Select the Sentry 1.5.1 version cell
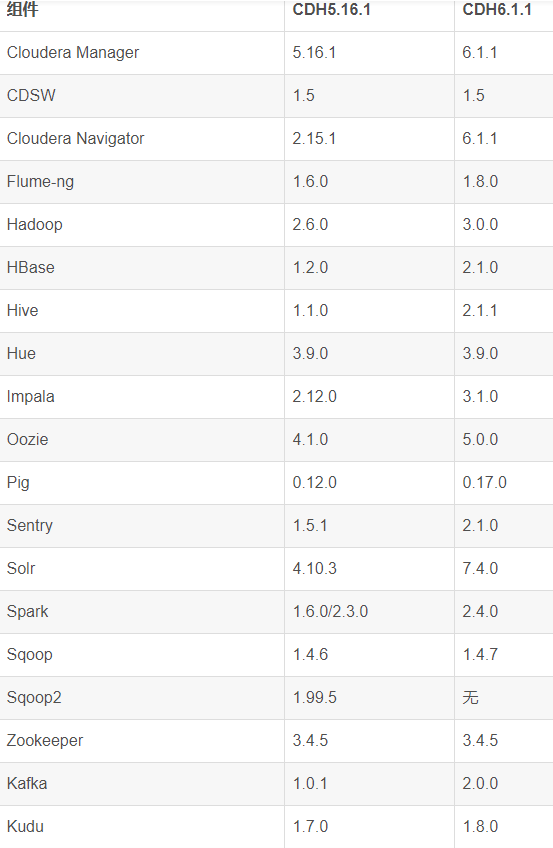553x848 pixels. (310, 525)
